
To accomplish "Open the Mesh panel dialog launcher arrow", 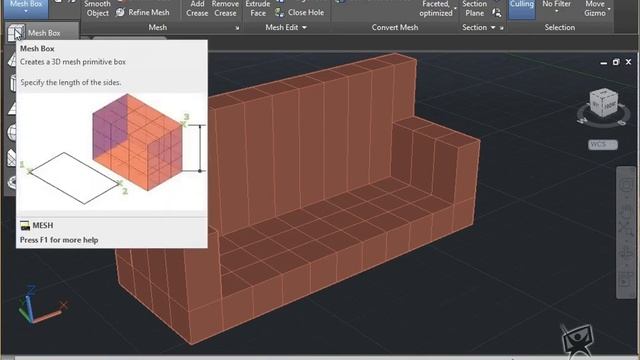I will coord(237,28).
